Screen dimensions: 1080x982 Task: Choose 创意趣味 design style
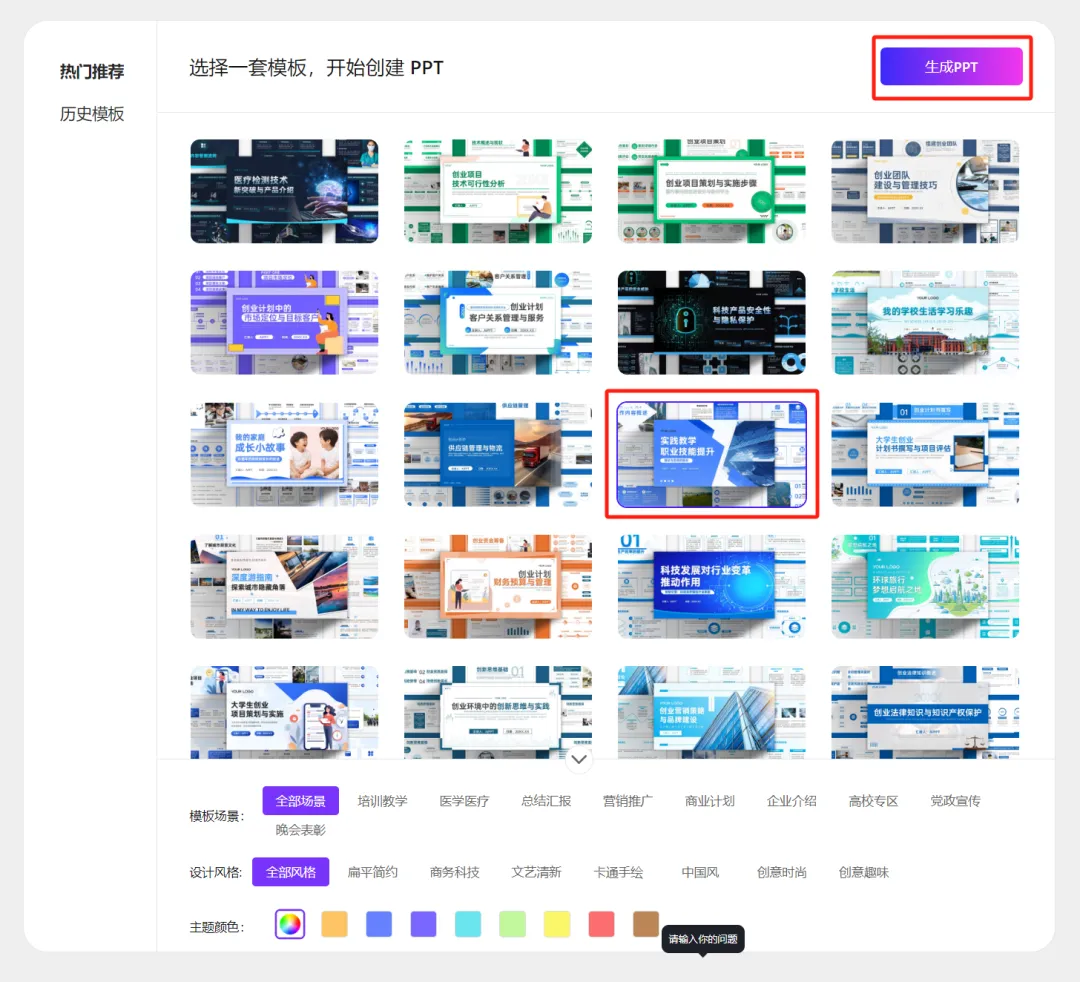864,873
